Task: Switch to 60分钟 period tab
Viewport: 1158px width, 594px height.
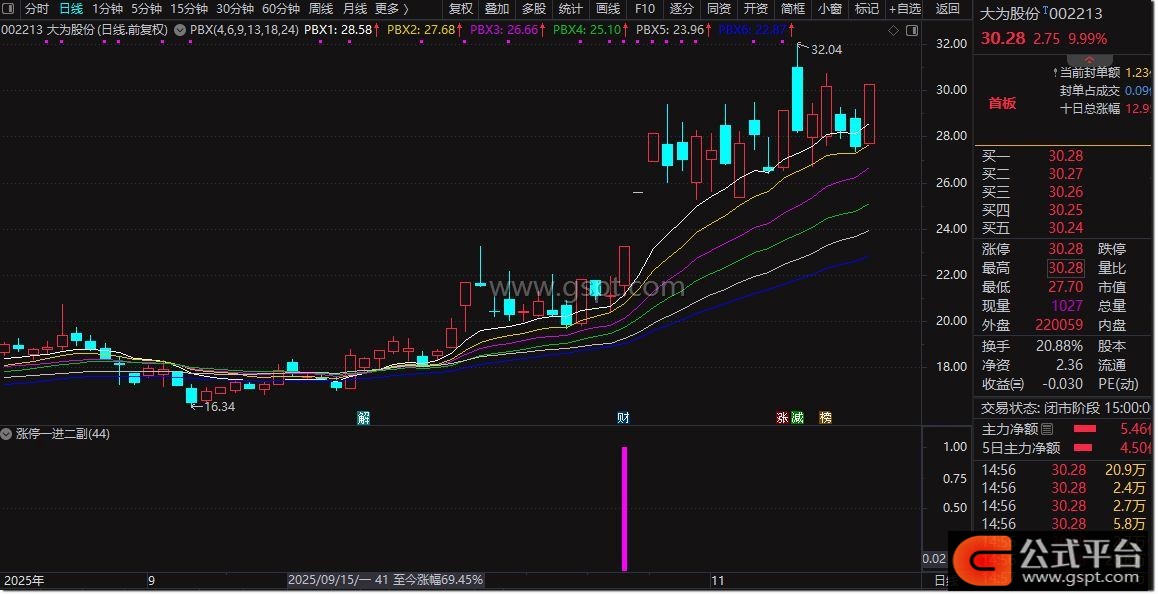Action: (x=281, y=9)
